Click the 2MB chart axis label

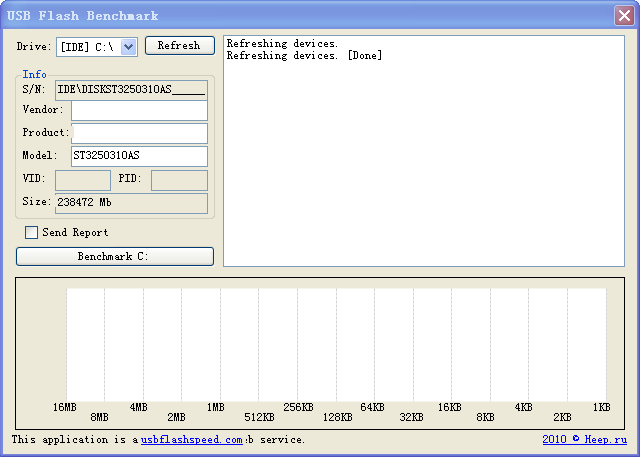[x=176, y=417]
